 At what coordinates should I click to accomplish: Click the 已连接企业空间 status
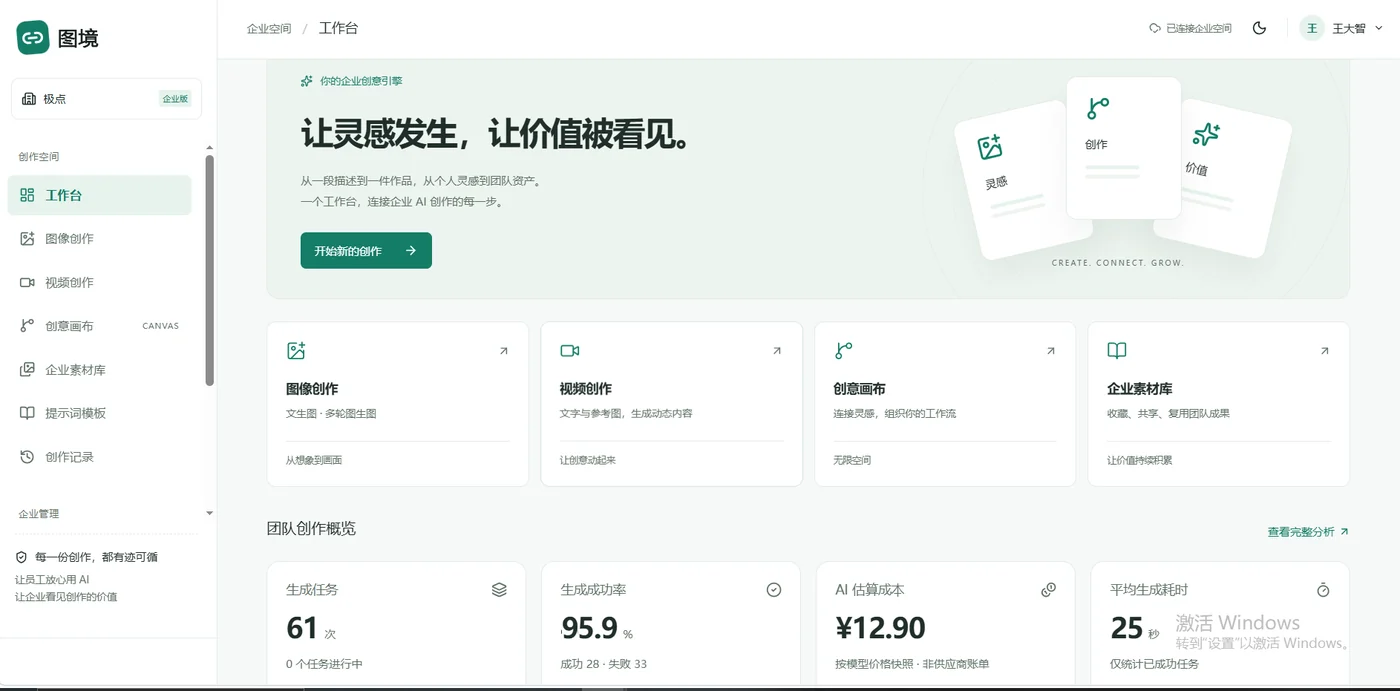[x=1190, y=29]
